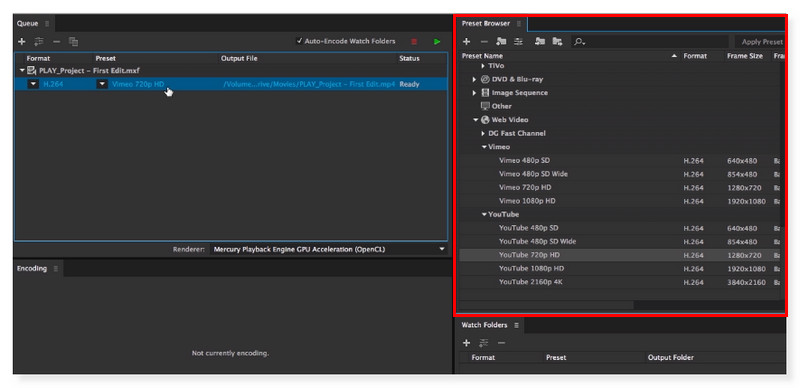Click the Other monitor icon
This screenshot has height=388, width=800.
[485, 106]
